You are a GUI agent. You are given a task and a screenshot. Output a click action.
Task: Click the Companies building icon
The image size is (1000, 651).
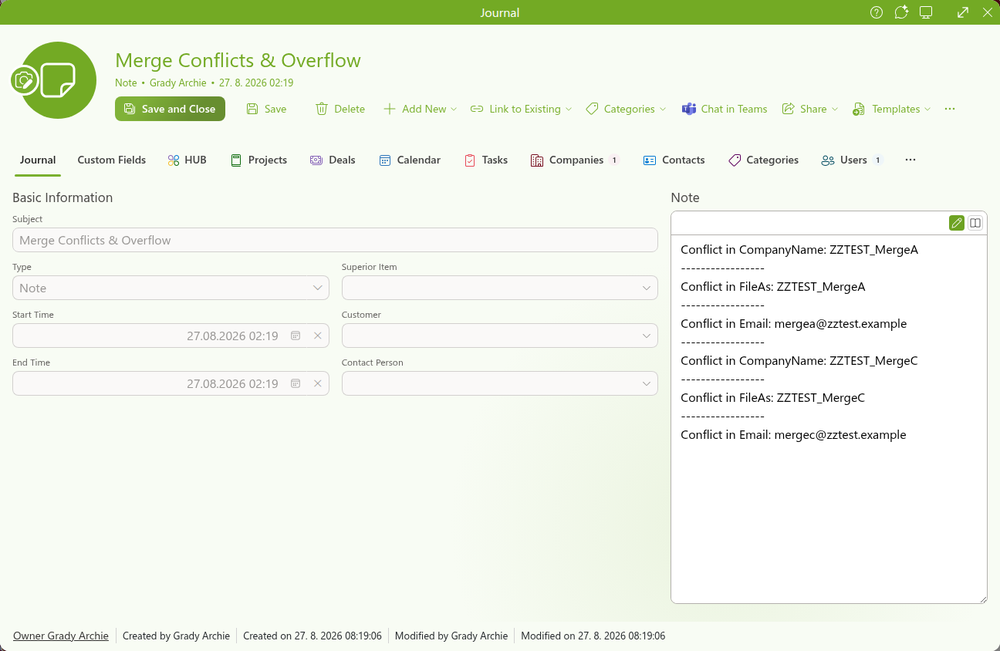tap(537, 161)
